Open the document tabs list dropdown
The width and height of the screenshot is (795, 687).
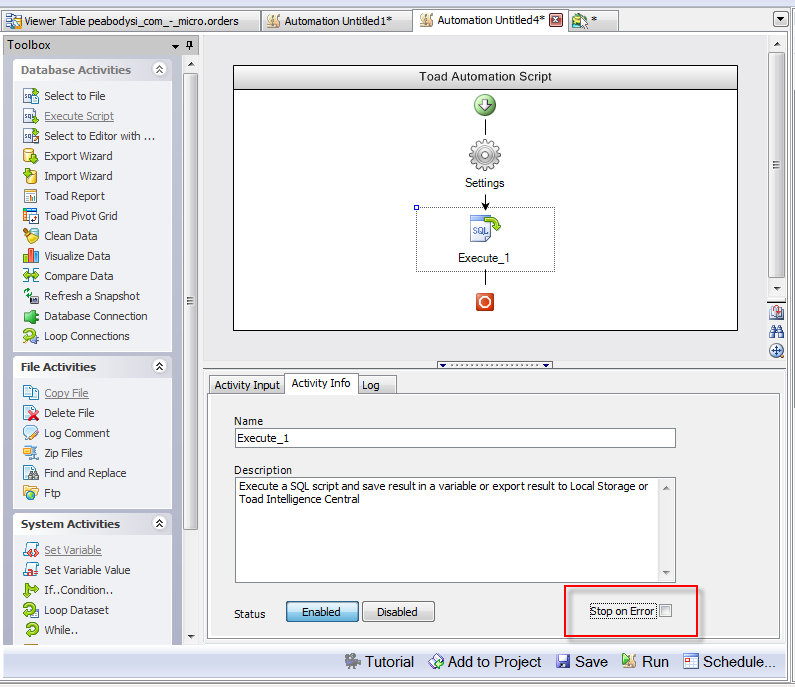point(780,20)
